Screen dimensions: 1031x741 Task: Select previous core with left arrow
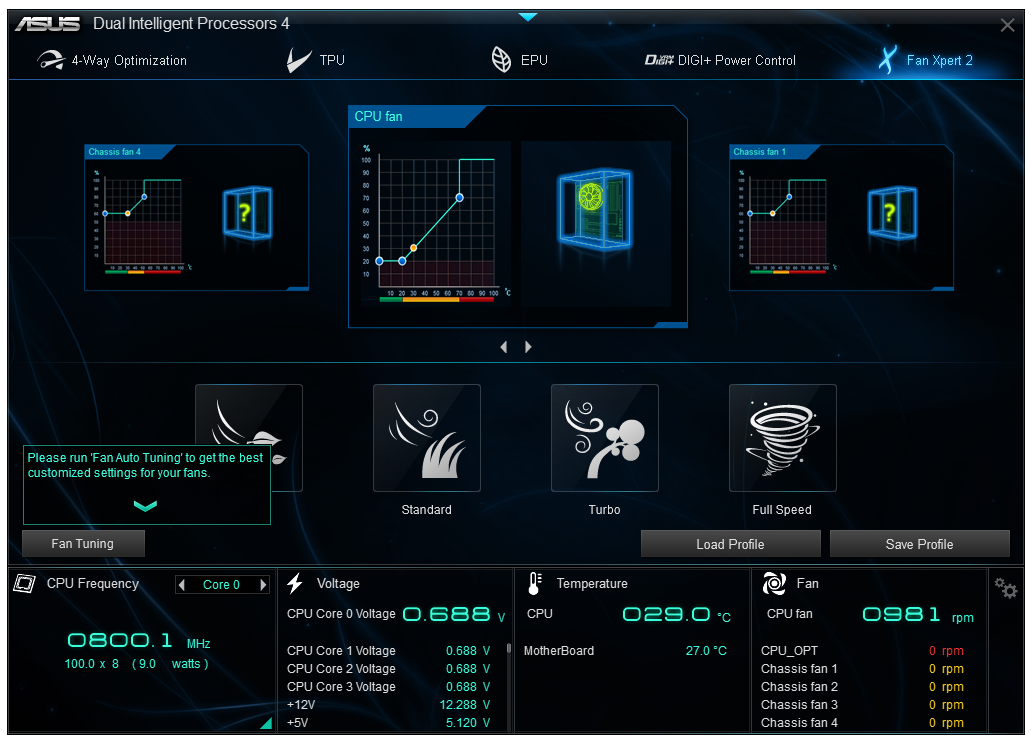[182, 585]
